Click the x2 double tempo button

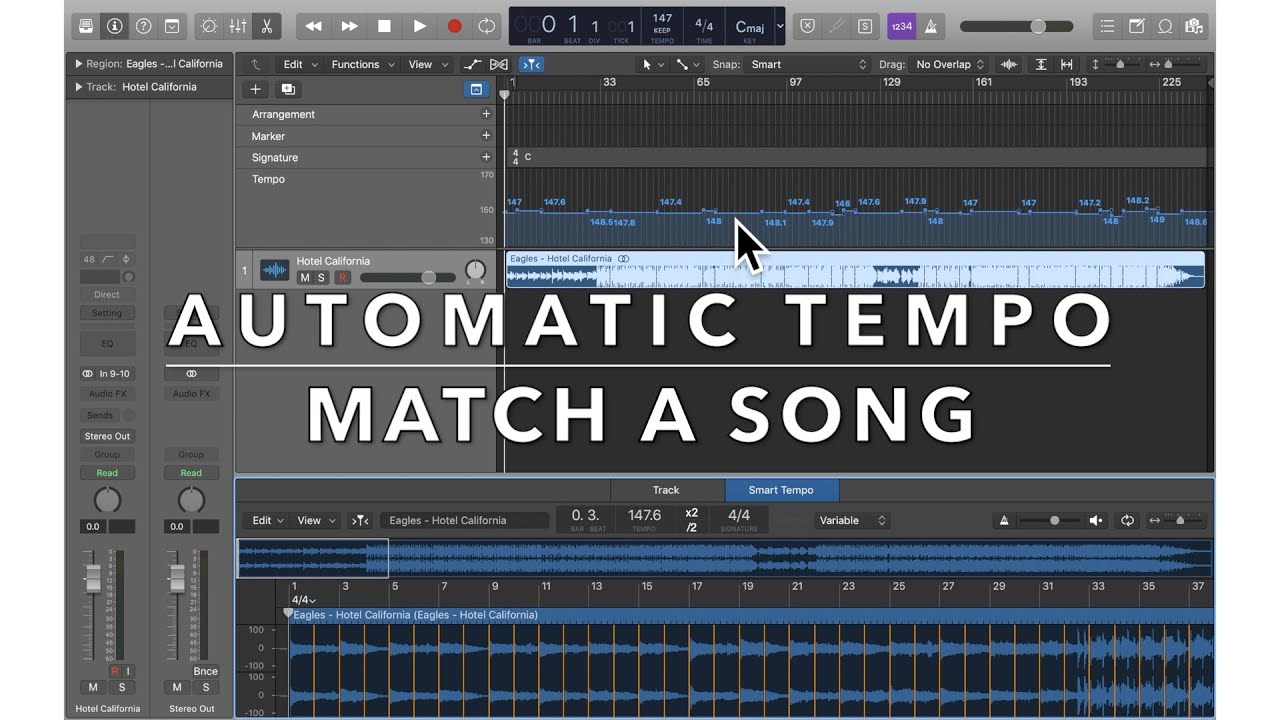tap(691, 513)
